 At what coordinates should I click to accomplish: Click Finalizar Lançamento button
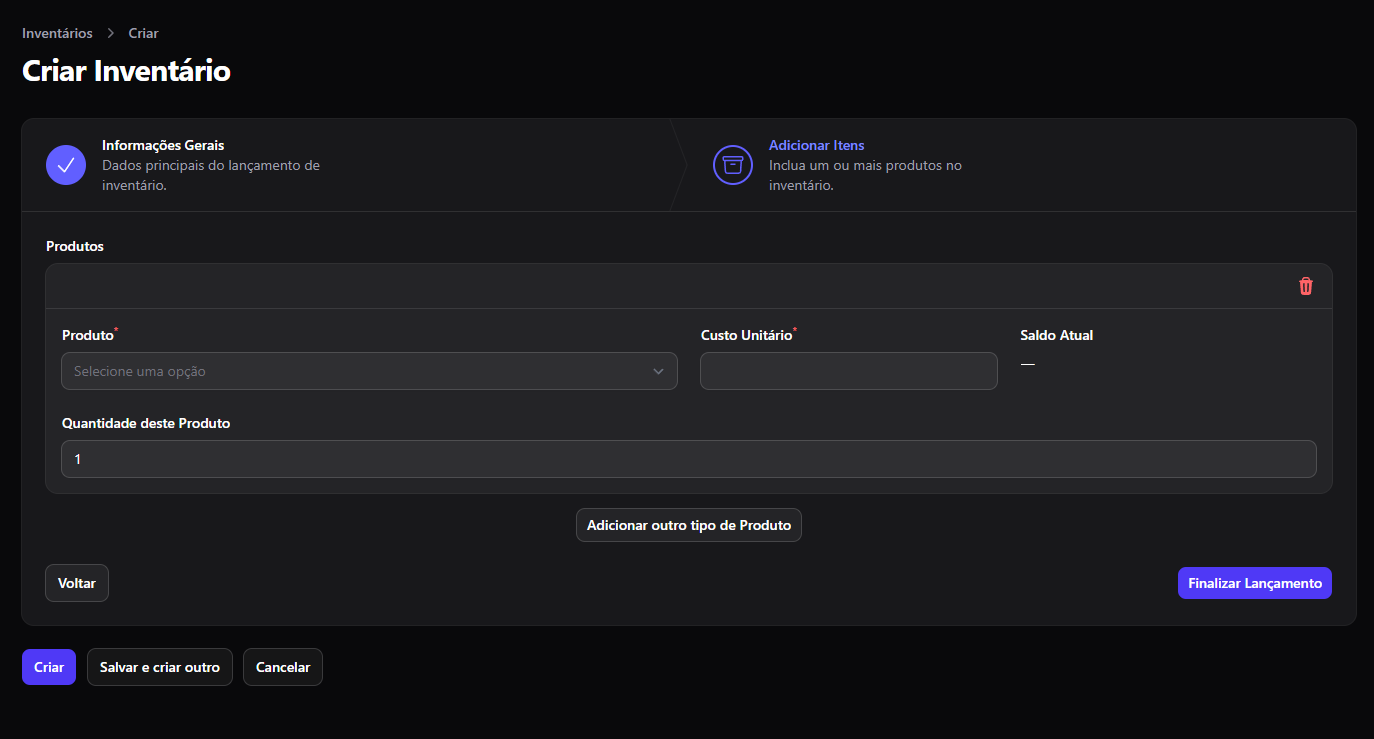(x=1255, y=583)
